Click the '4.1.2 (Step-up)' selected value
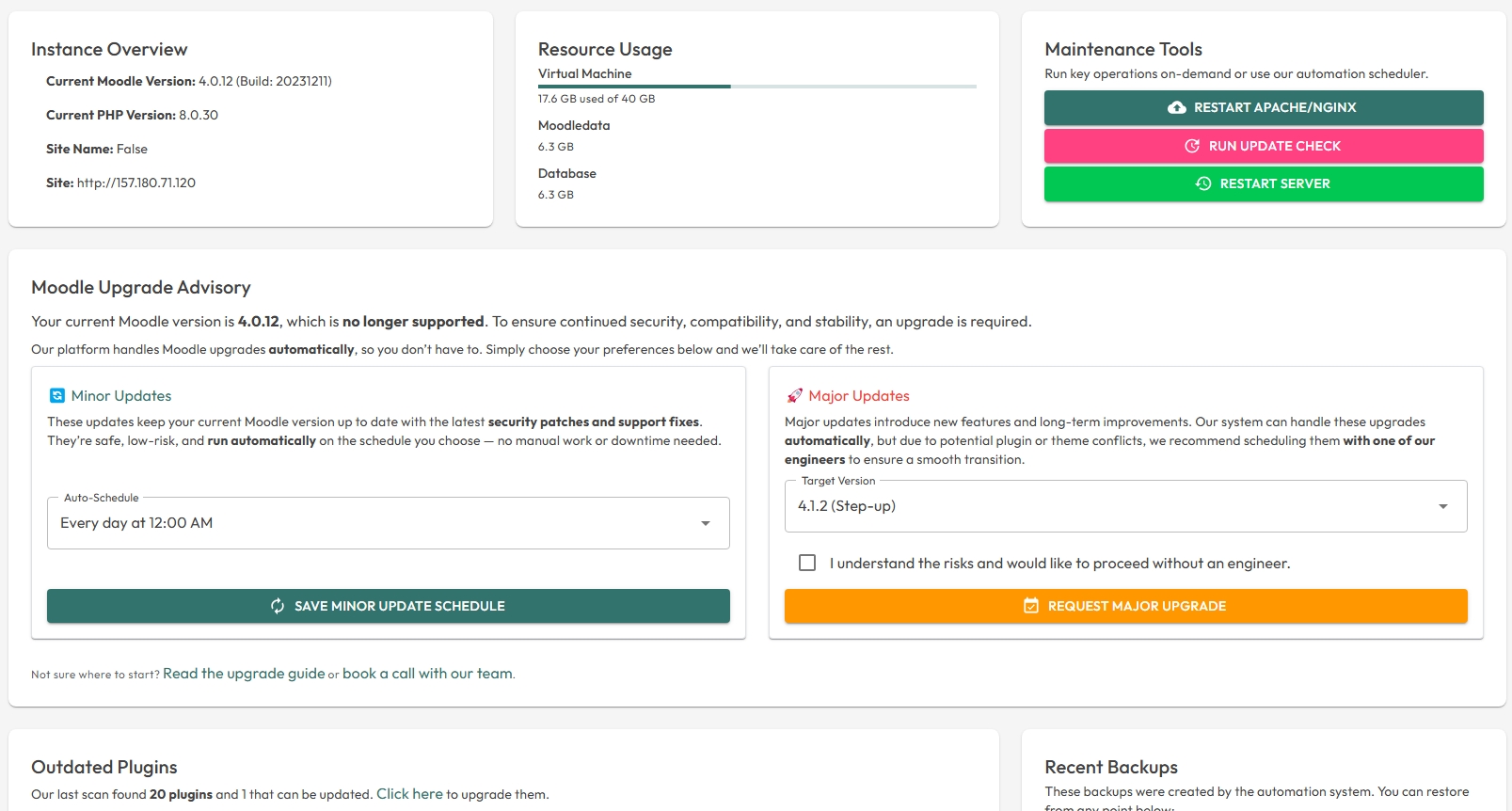The image size is (1512, 811). (x=847, y=506)
